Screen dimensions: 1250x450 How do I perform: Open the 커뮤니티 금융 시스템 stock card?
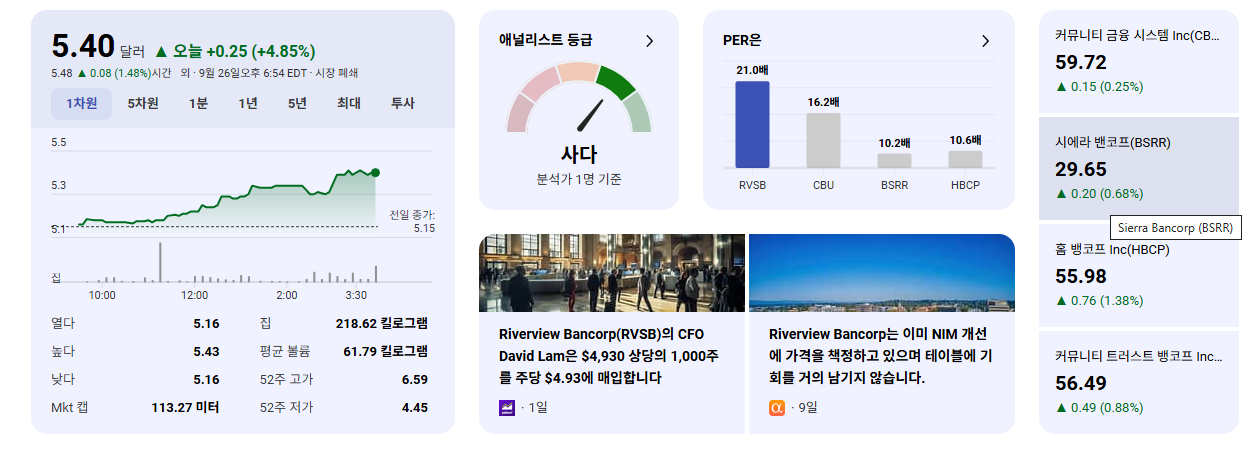click(1139, 61)
